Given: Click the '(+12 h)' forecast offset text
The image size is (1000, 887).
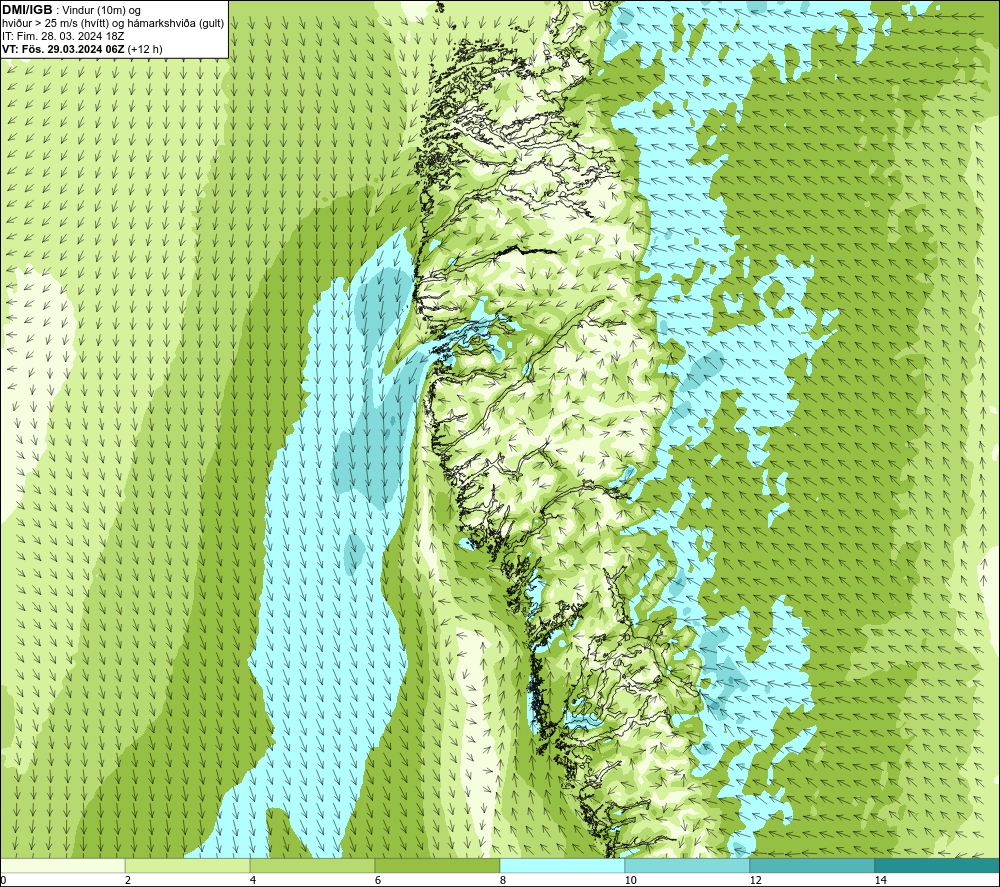Looking at the screenshot, I should click(x=145, y=49).
